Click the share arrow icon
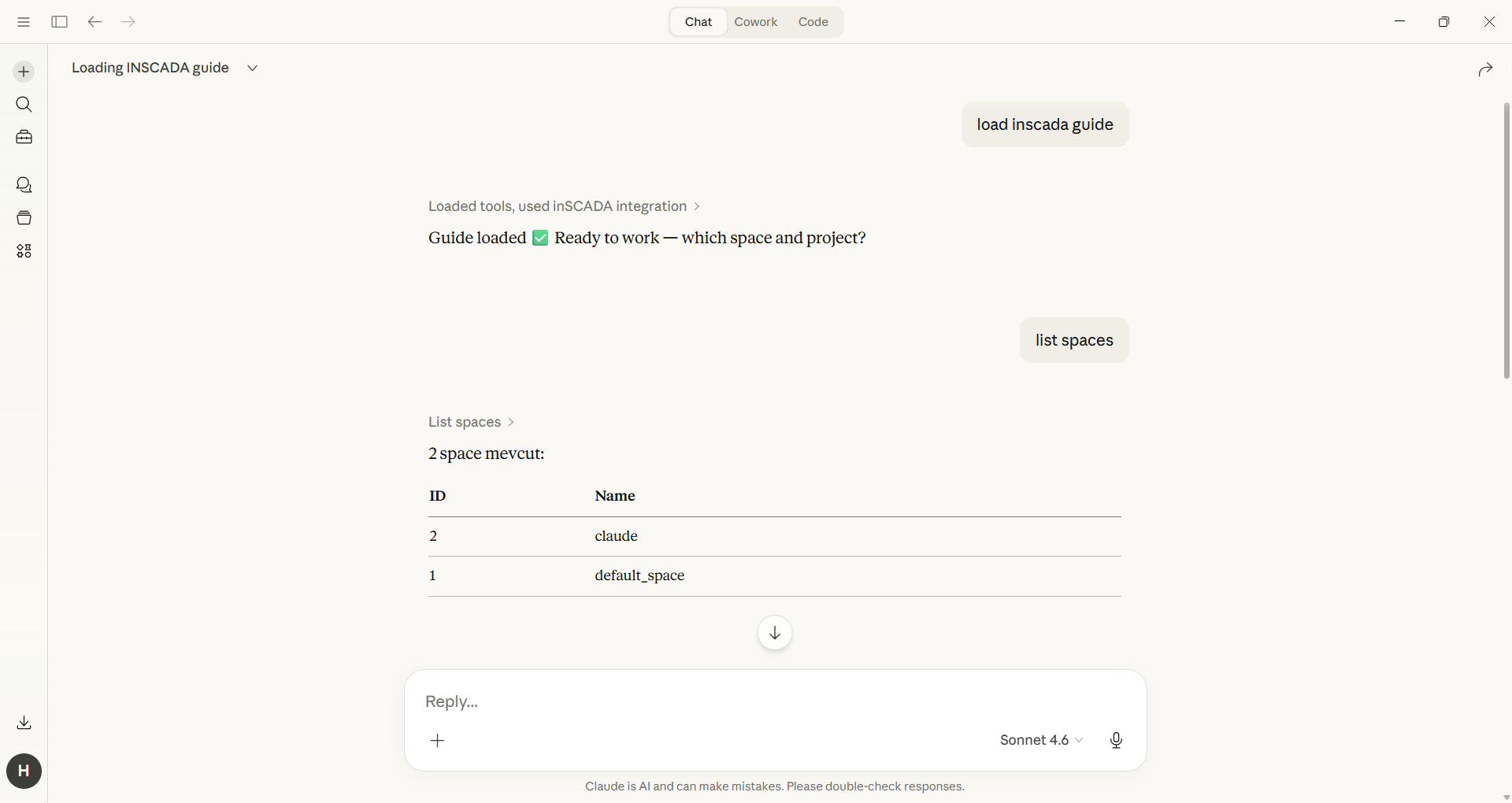The image size is (1512, 803). pos(1485,70)
